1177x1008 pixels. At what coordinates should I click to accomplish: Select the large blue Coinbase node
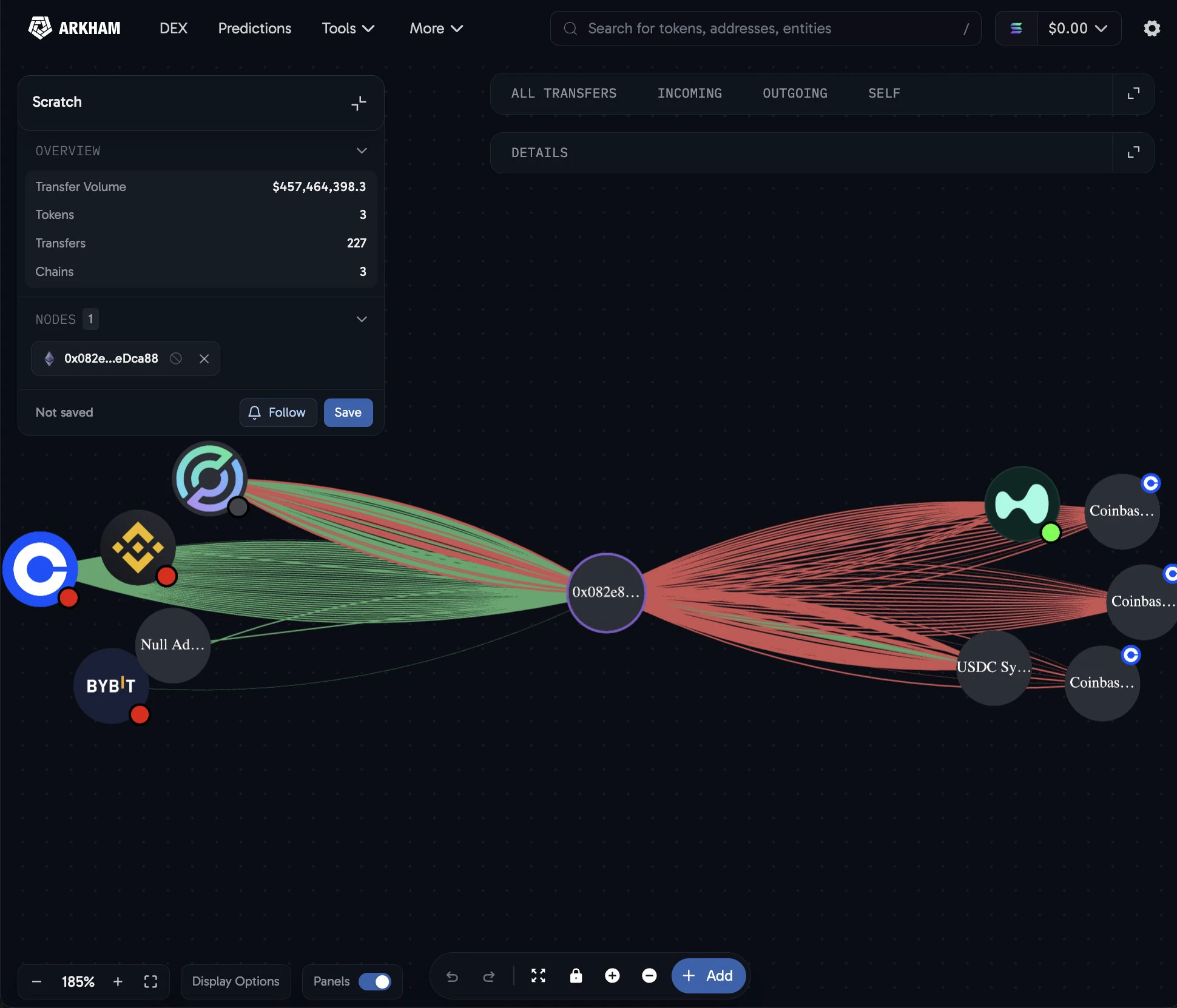(41, 569)
